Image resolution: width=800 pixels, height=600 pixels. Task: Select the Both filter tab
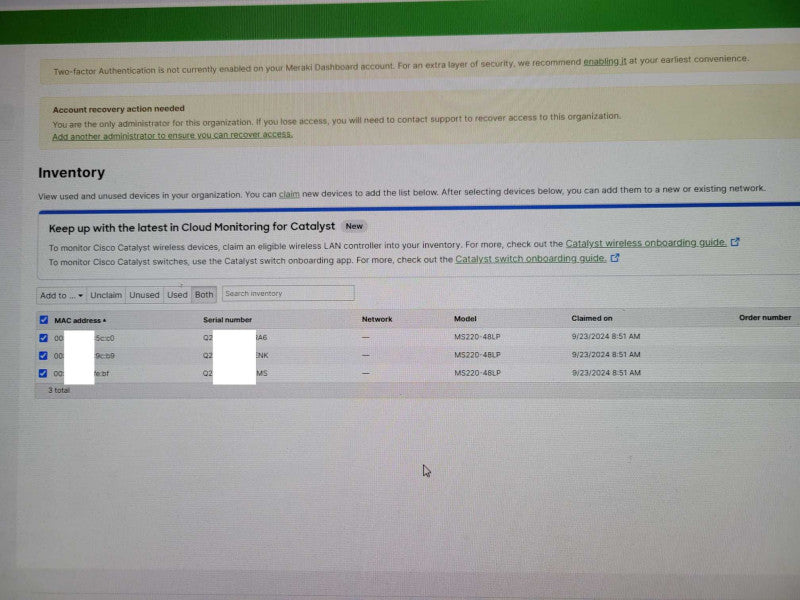[x=204, y=294]
